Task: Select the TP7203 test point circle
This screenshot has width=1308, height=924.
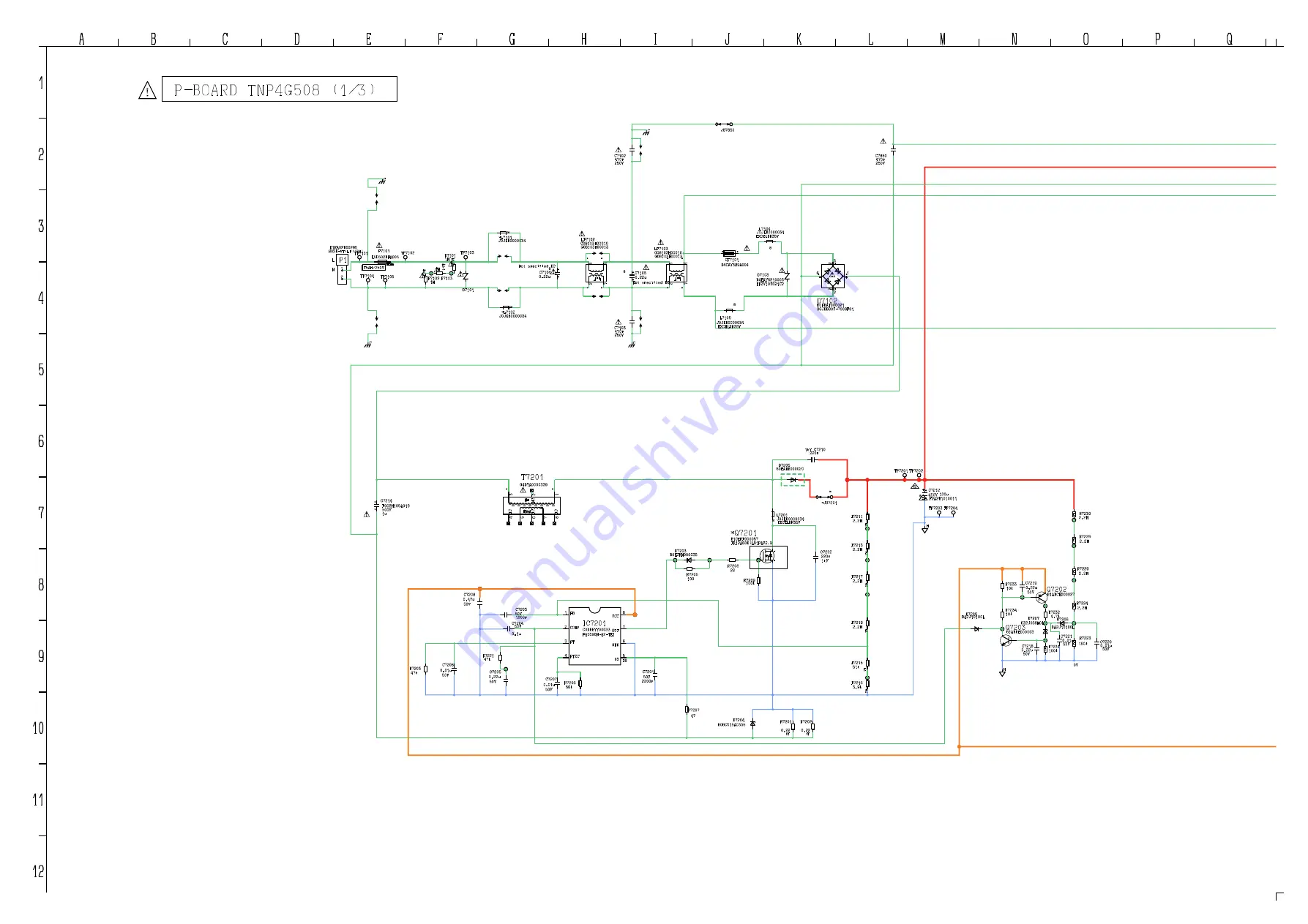Action: click(939, 513)
